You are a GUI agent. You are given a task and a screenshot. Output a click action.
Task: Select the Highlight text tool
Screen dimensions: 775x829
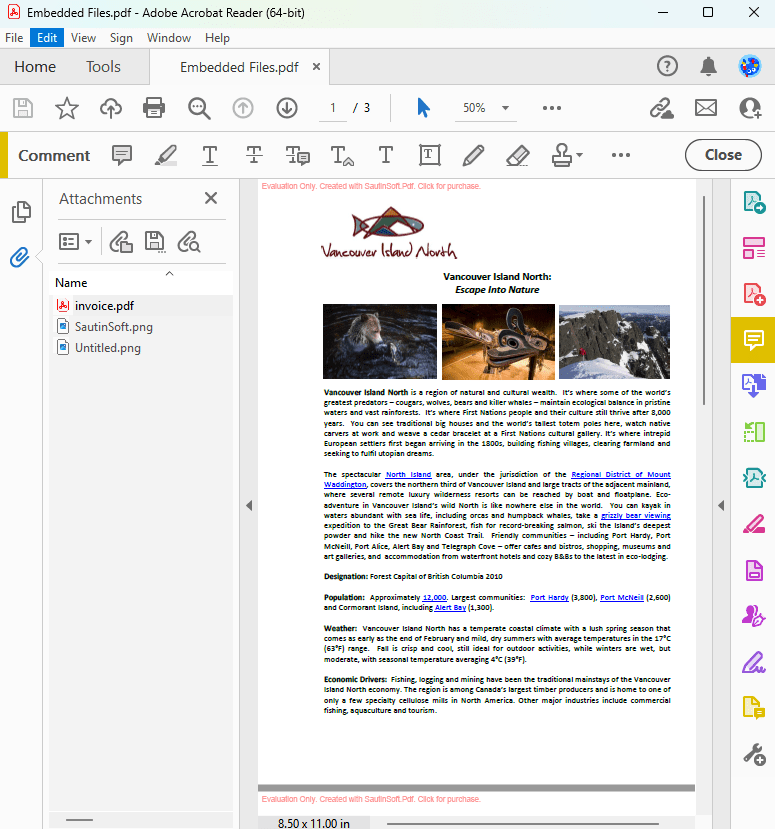[x=166, y=155]
